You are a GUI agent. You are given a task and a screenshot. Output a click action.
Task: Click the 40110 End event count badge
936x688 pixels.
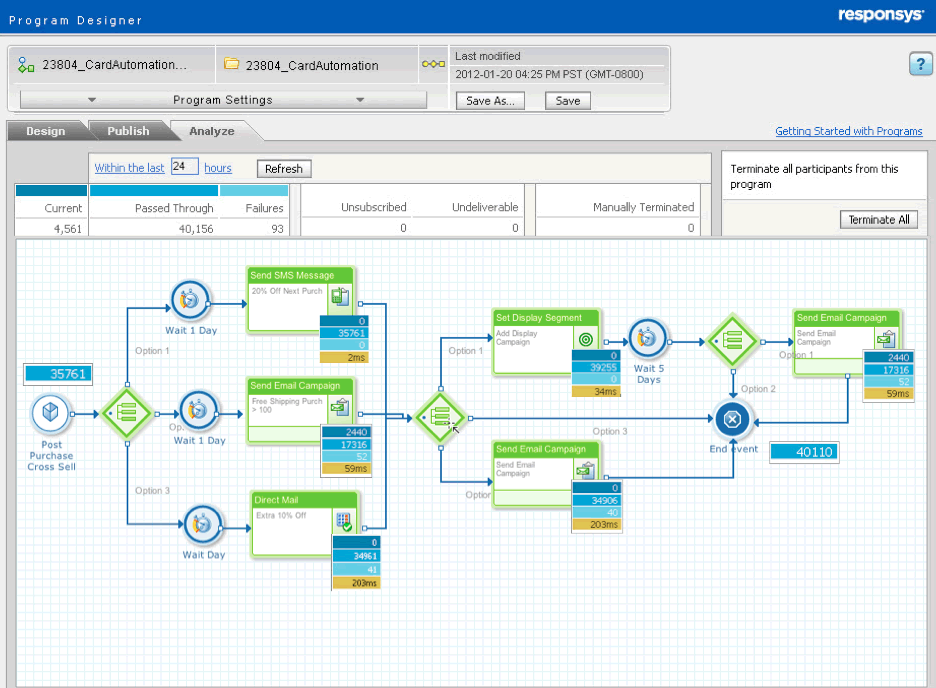point(804,452)
